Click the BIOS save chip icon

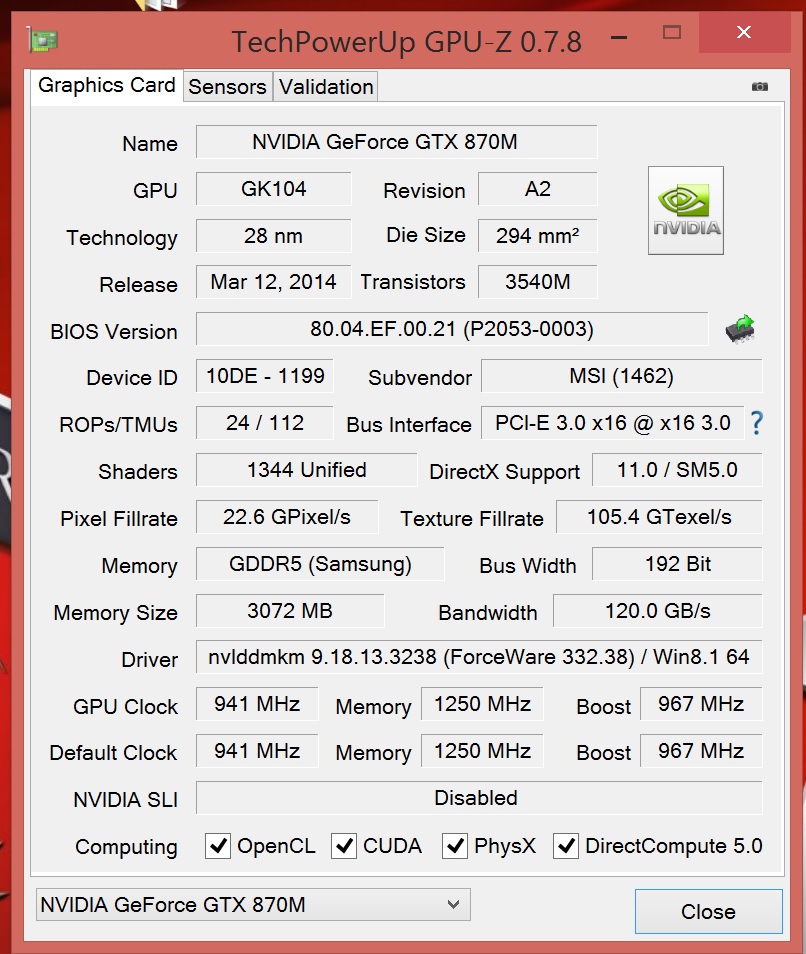click(740, 328)
